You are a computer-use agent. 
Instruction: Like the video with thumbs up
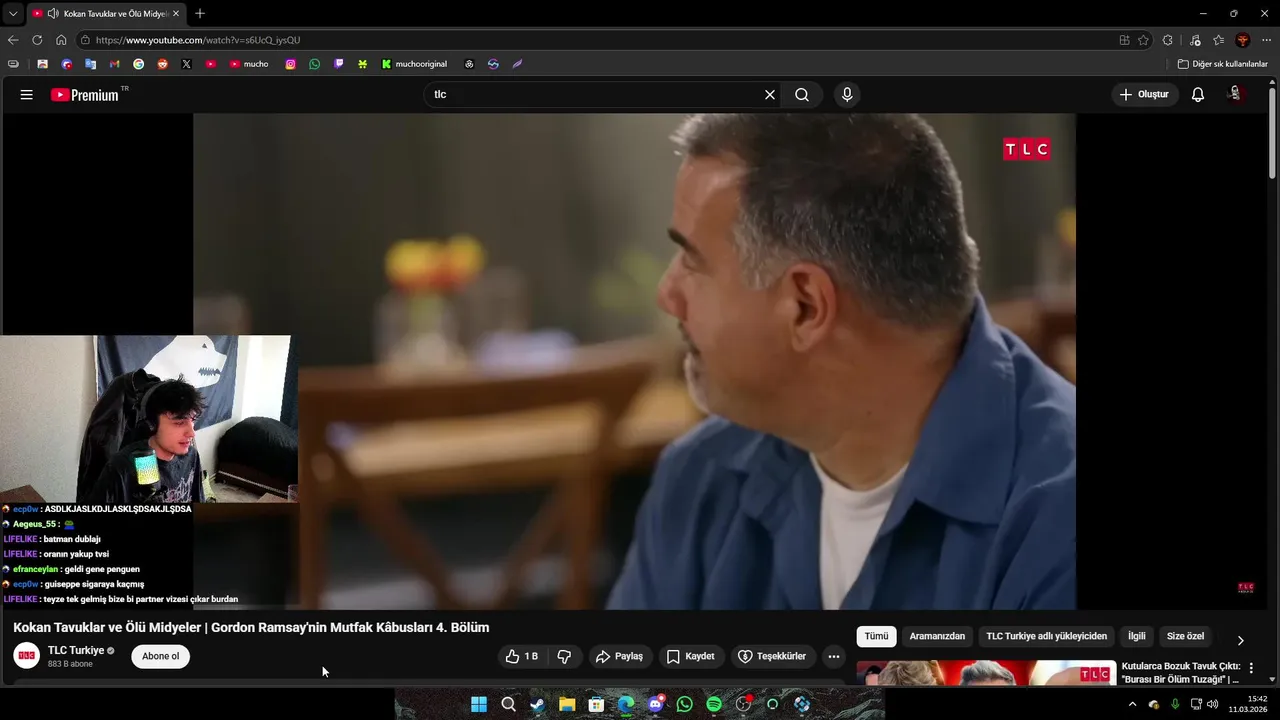522,657
